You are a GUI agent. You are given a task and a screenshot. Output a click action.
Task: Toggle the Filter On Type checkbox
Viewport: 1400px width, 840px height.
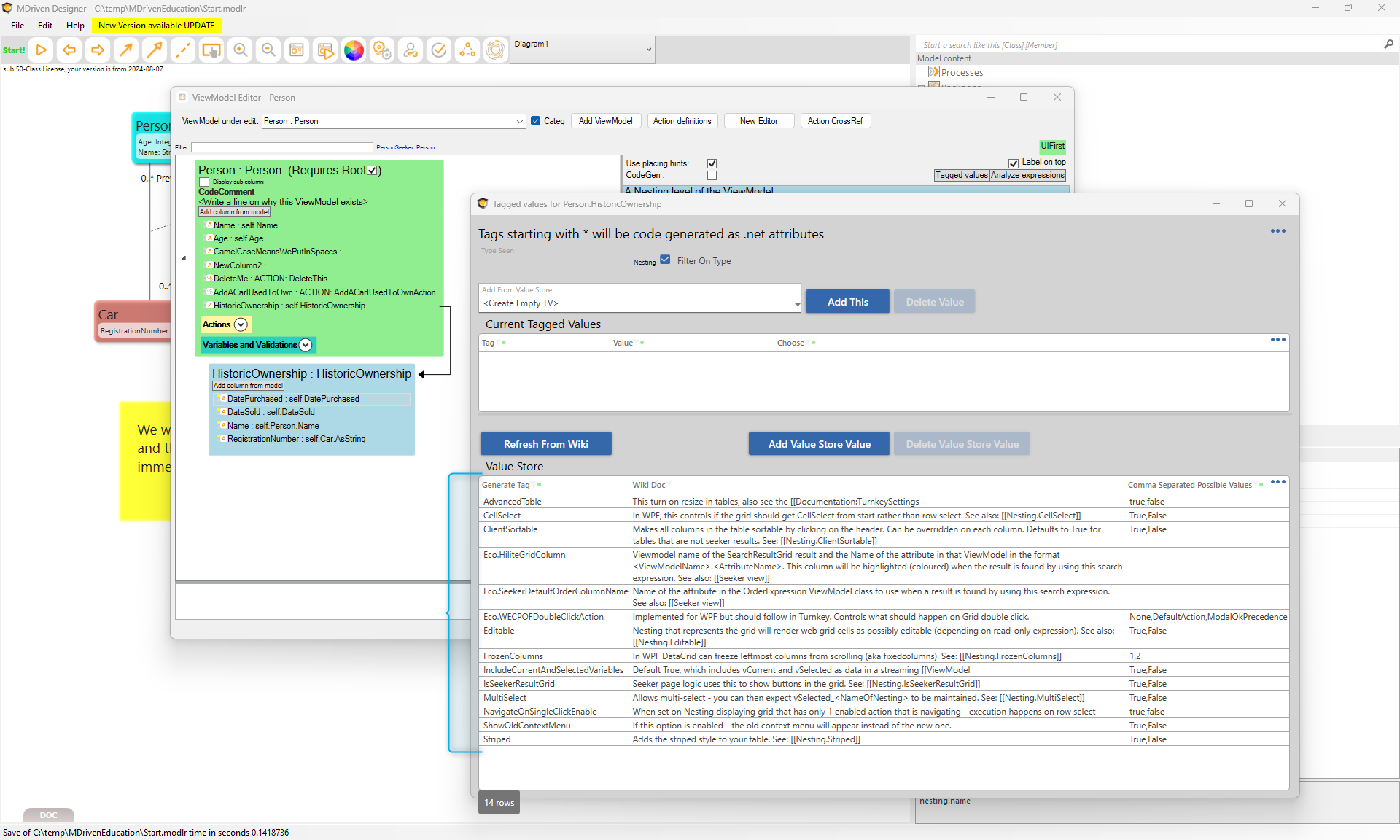pyautogui.click(x=665, y=260)
